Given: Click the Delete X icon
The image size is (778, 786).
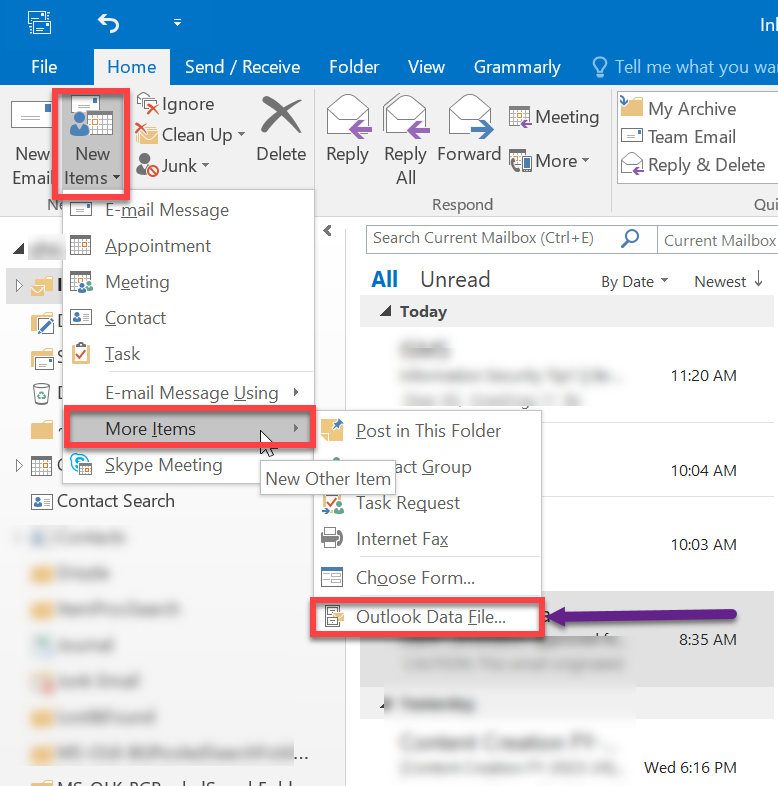Looking at the screenshot, I should [x=281, y=115].
